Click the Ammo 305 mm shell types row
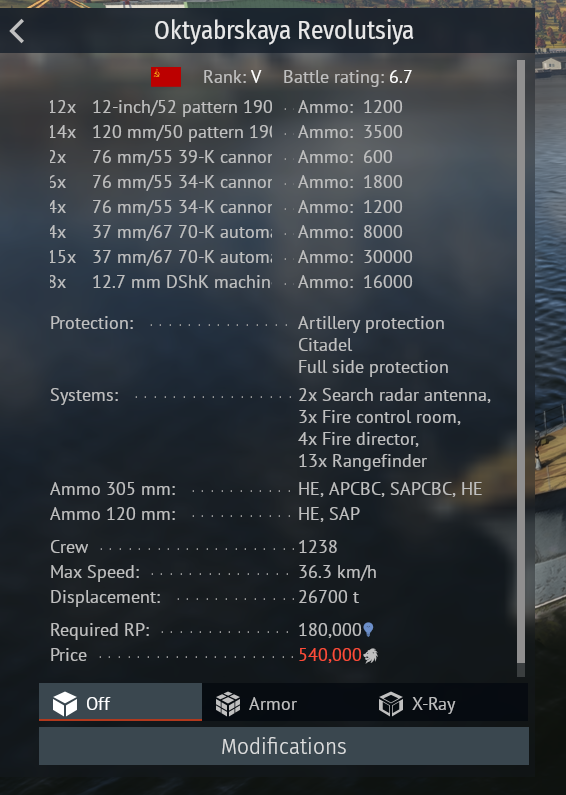Image resolution: width=566 pixels, height=795 pixels. (x=266, y=489)
